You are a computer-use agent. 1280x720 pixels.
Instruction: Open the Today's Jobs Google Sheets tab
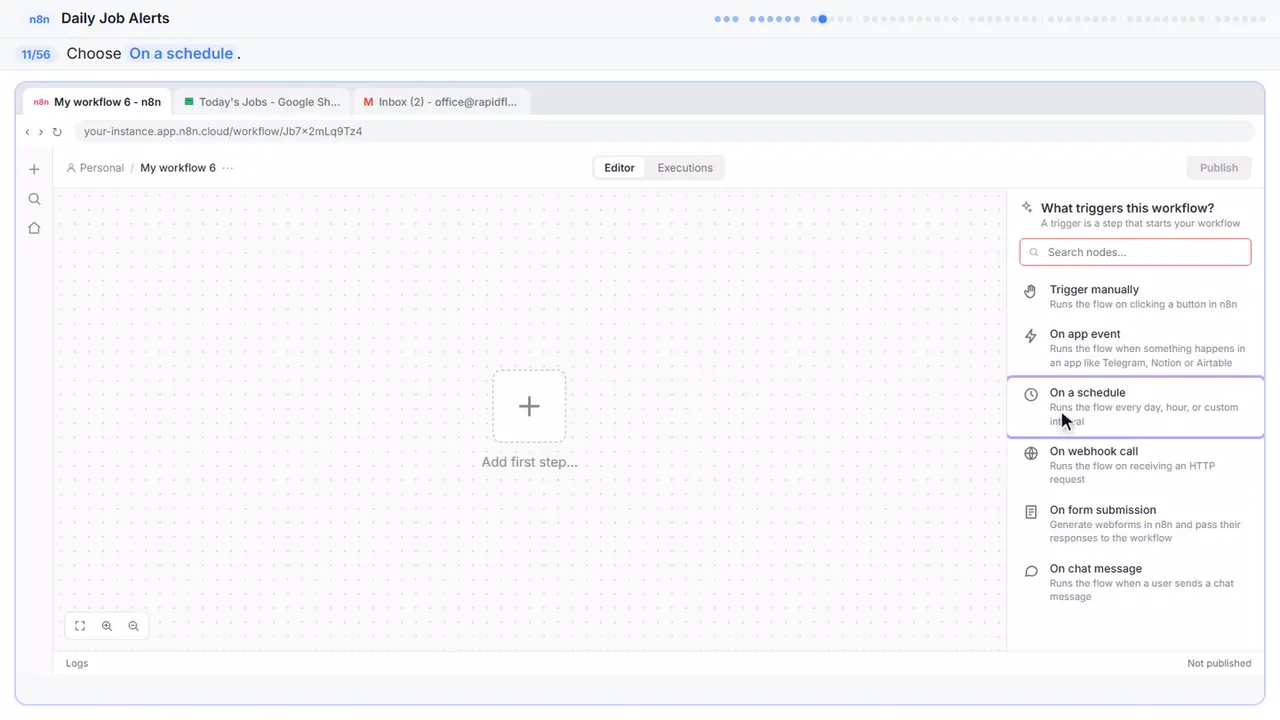(x=262, y=102)
